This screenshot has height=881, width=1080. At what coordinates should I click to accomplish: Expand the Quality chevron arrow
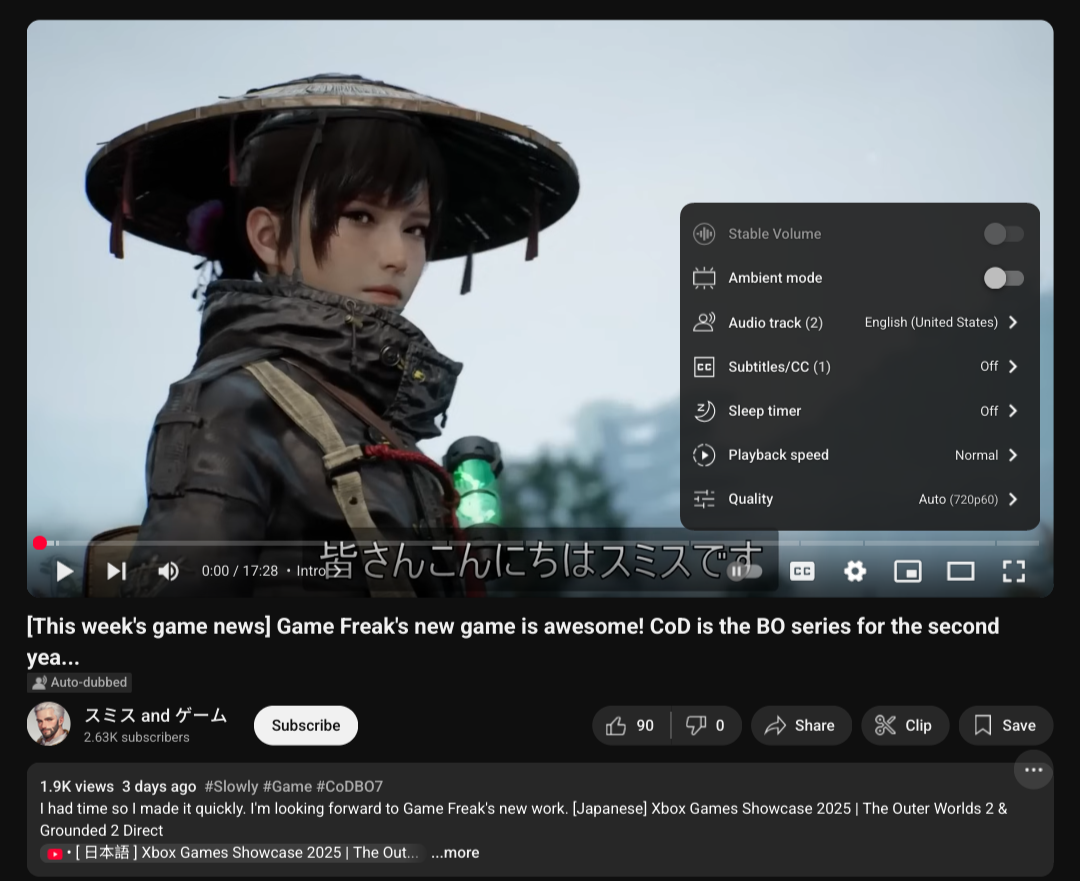pos(1013,499)
